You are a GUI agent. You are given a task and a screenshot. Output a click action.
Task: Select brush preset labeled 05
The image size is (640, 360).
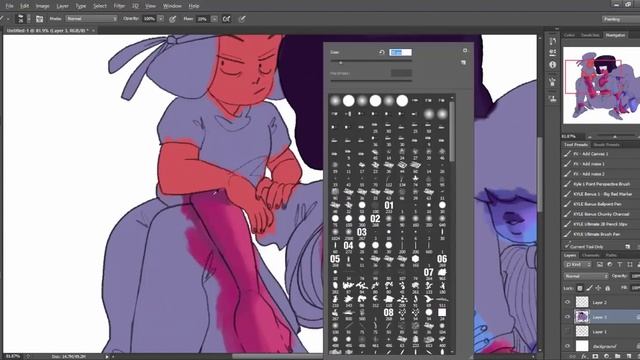pos(335,259)
